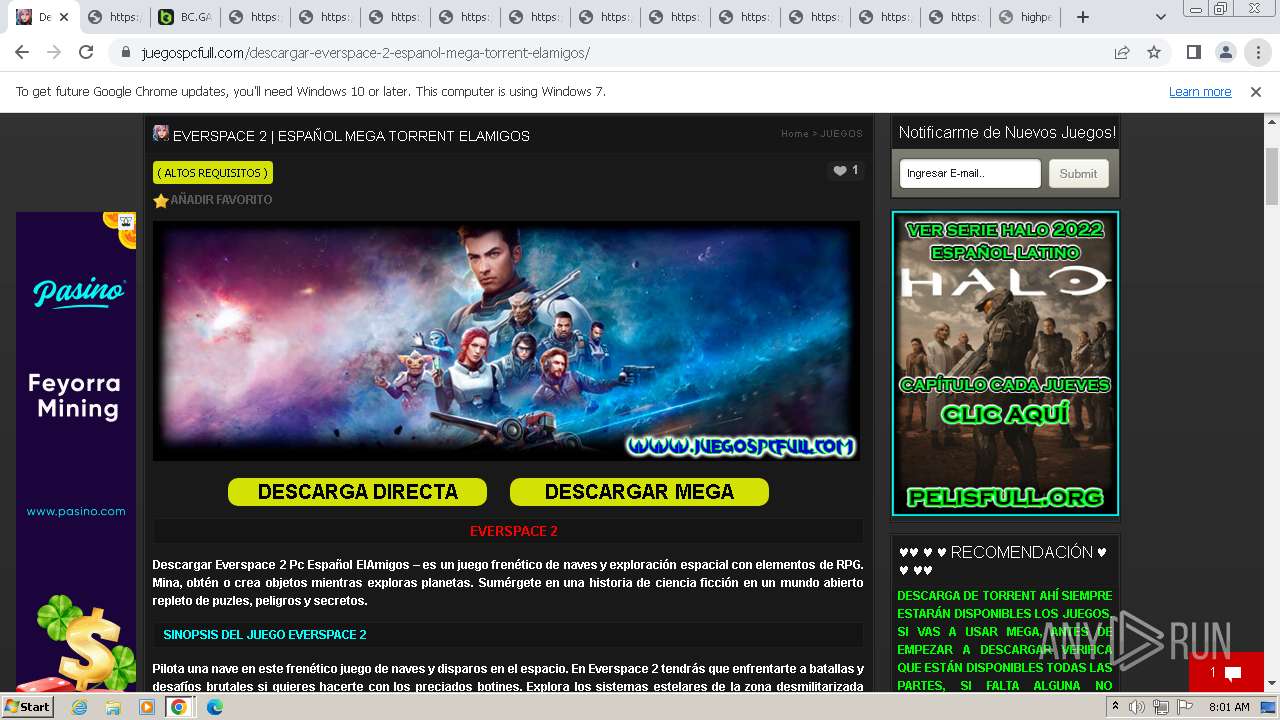
Task: Go forward to the next page
Action: 54,52
